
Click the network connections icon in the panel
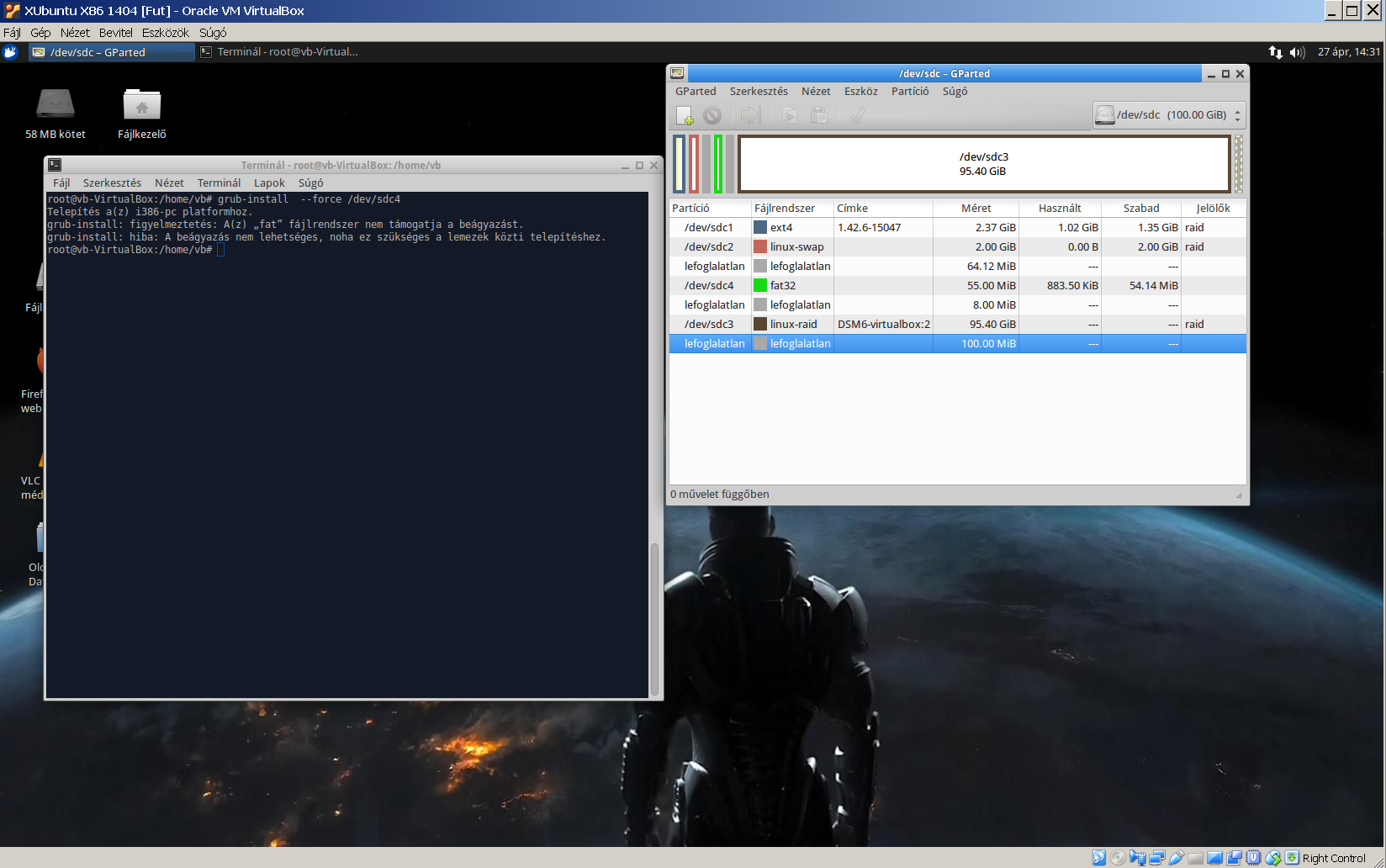click(x=1275, y=52)
